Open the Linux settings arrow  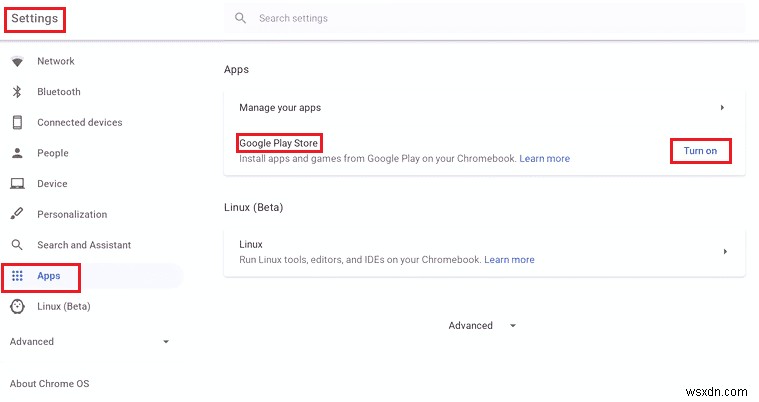724,252
